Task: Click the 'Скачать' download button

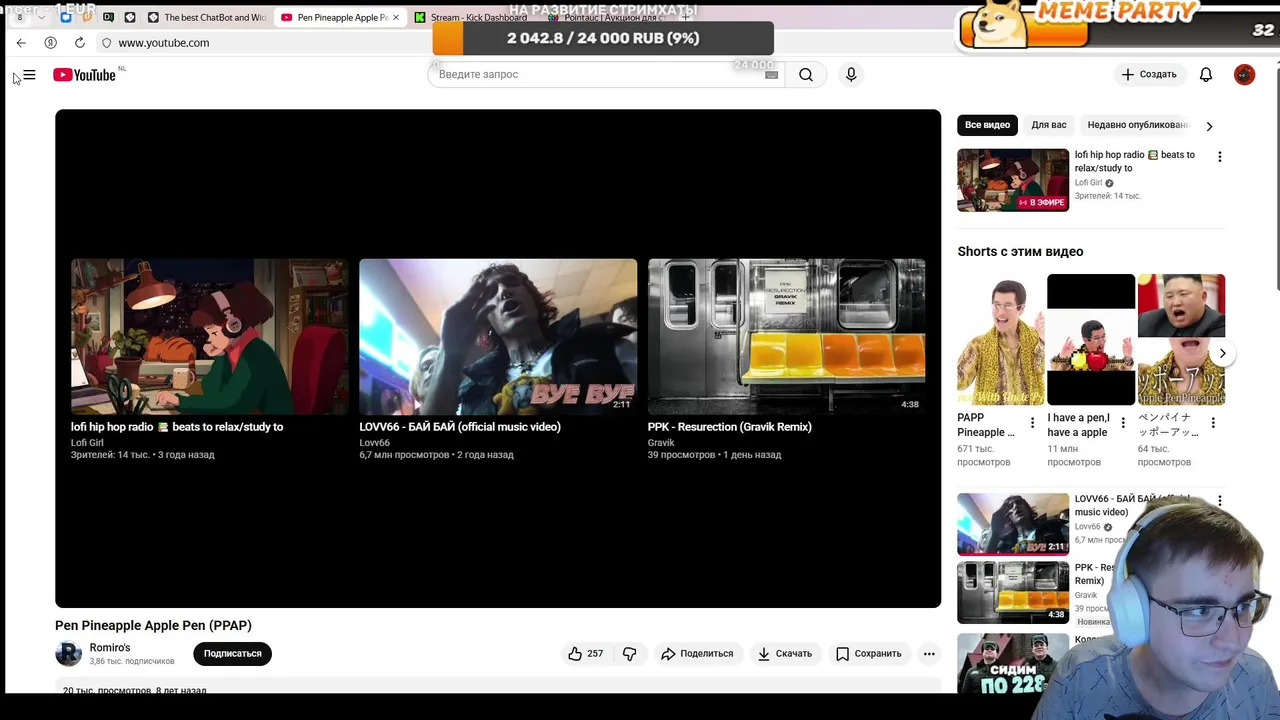Action: 785,654
